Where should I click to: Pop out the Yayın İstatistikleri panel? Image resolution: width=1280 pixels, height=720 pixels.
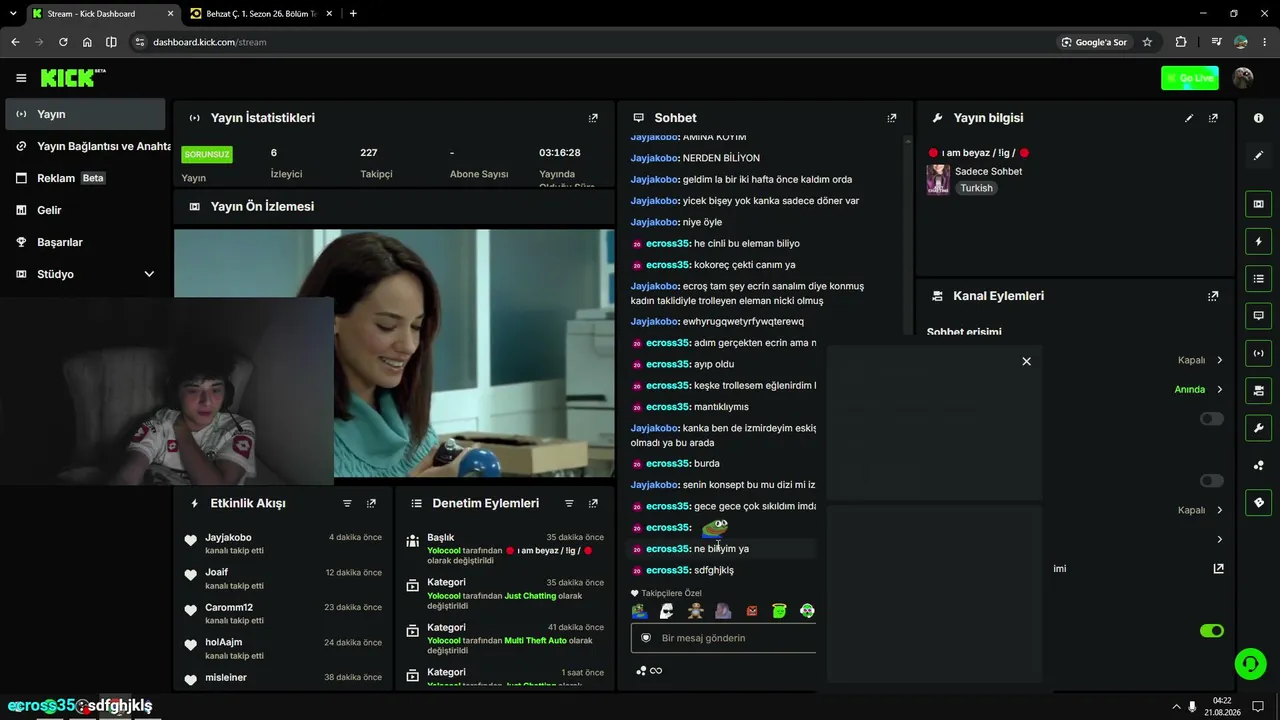[x=593, y=118]
